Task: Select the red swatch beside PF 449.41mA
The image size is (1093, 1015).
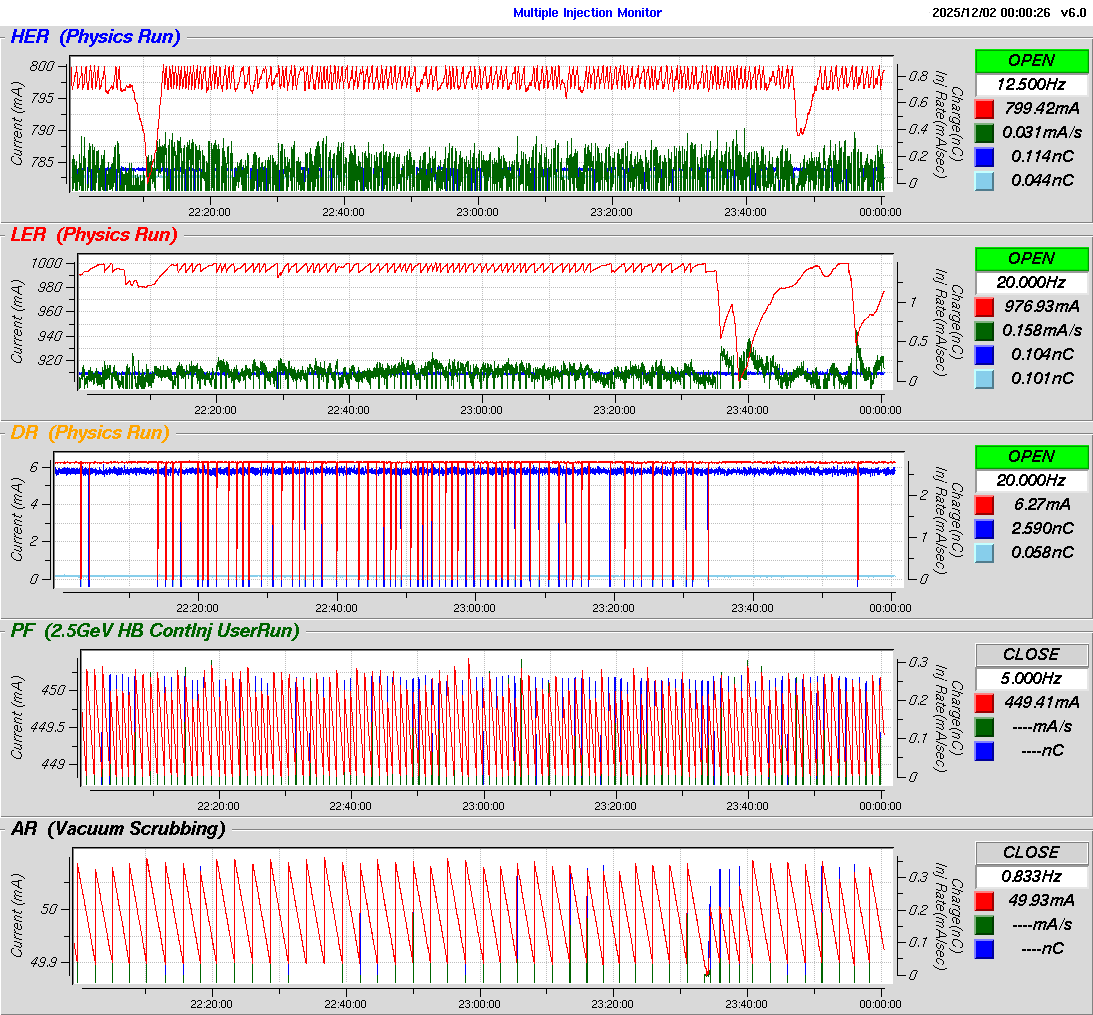Action: pyautogui.click(x=984, y=702)
